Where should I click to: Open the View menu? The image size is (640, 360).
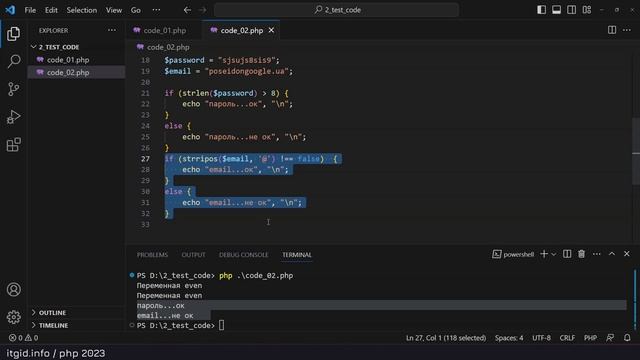point(114,10)
